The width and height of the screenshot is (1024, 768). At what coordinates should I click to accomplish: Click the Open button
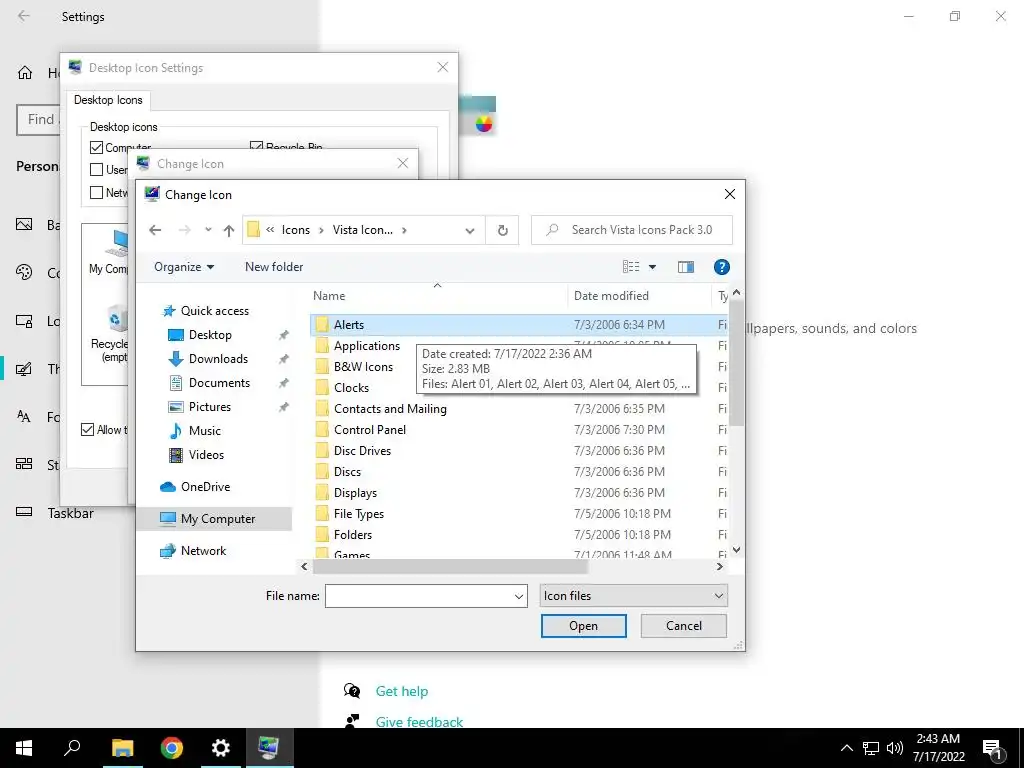[583, 626]
